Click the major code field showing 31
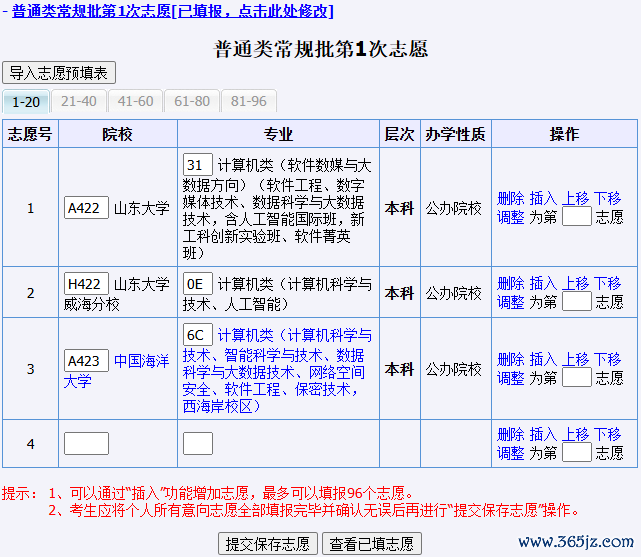This screenshot has height=557, width=641. pyautogui.click(x=198, y=165)
